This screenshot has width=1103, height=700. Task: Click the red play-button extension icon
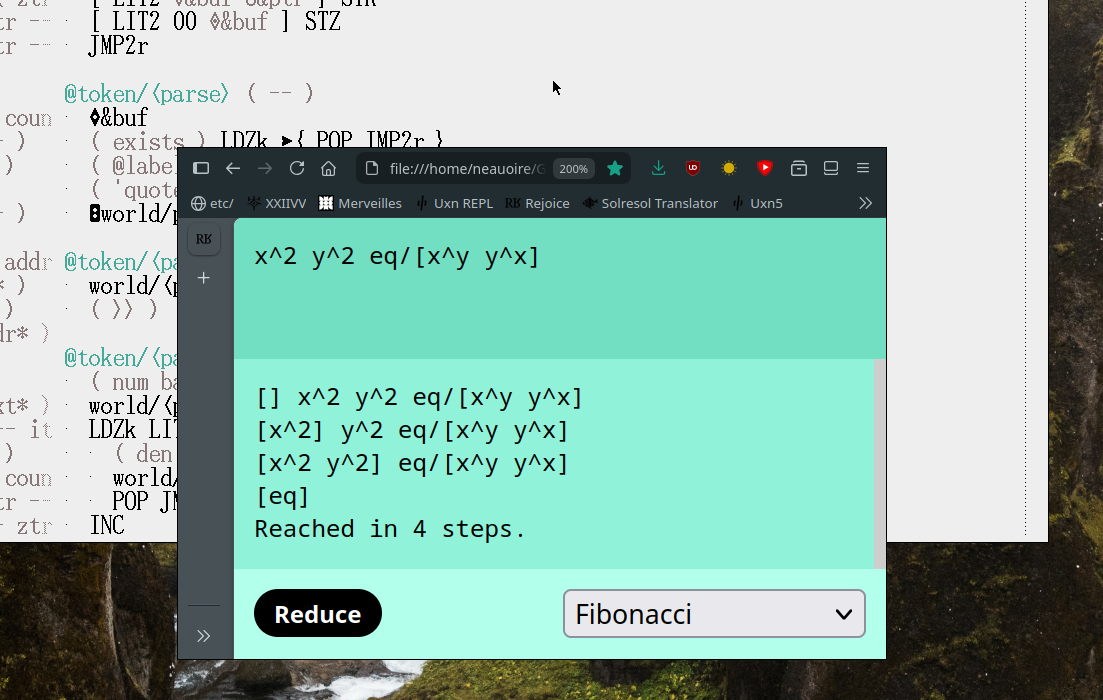(765, 168)
